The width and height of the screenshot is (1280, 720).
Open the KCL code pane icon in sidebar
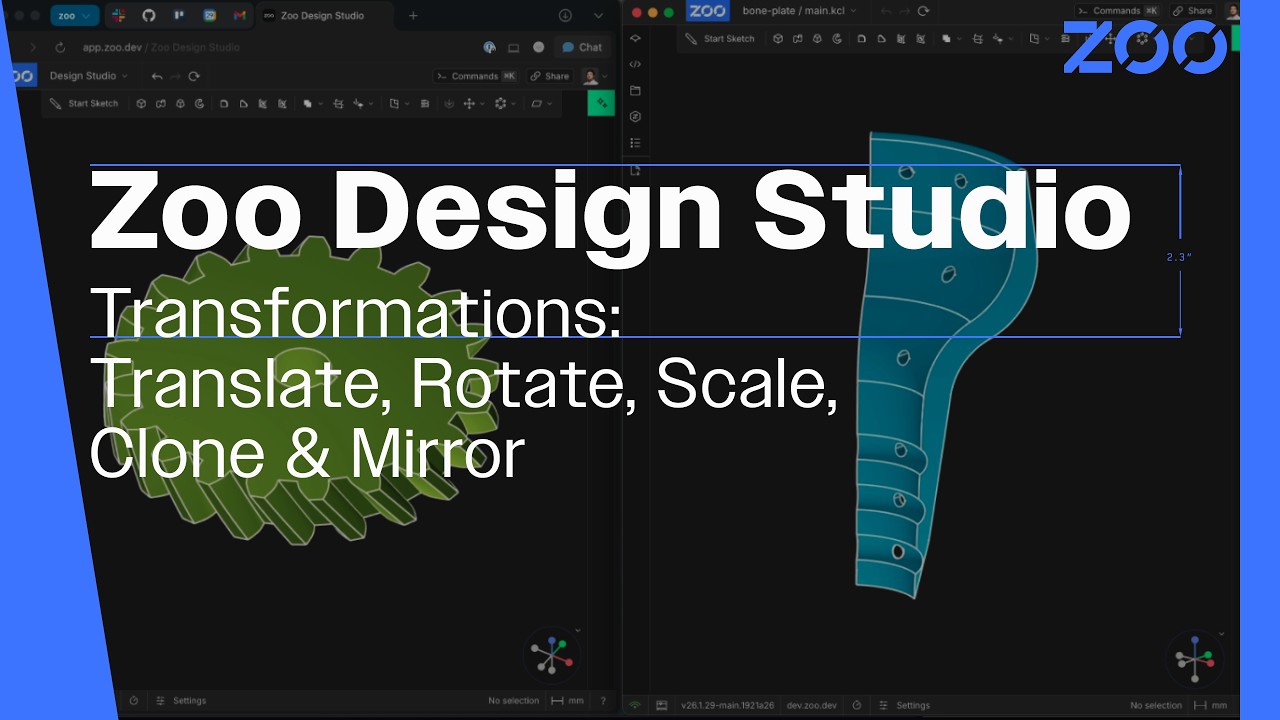(x=635, y=64)
